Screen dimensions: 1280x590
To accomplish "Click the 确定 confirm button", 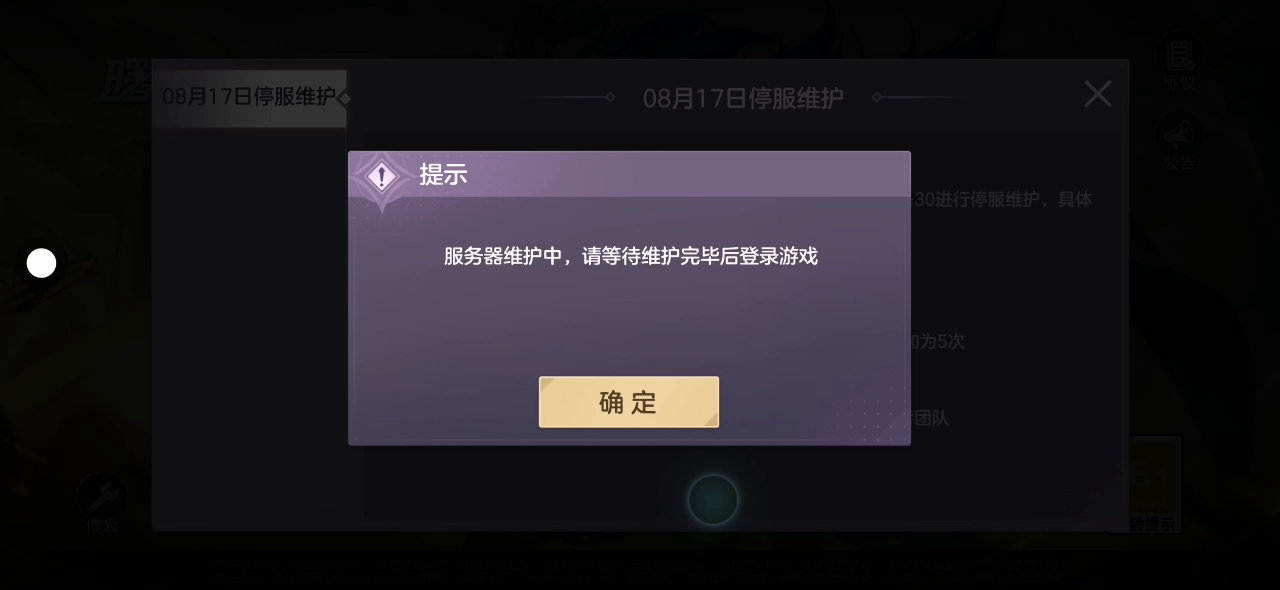I will pos(629,402).
